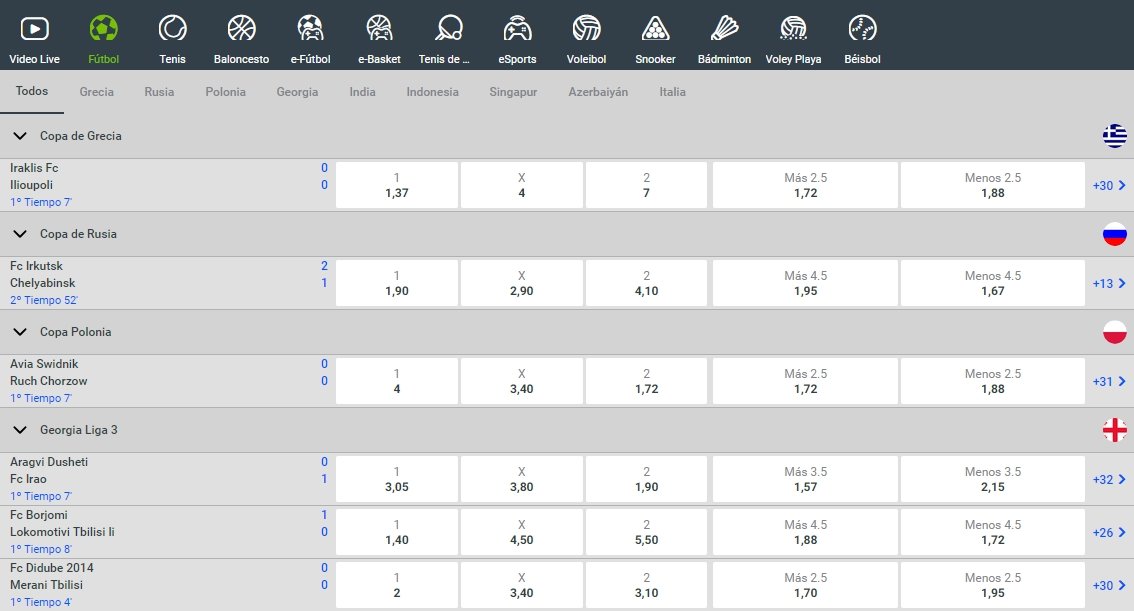
Task: Go to the Voleibol sport icon
Action: (x=586, y=28)
